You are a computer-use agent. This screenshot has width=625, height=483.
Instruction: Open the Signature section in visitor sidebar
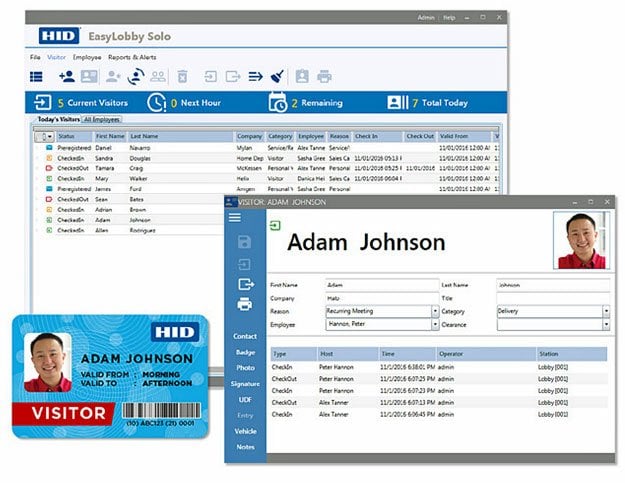coord(245,383)
